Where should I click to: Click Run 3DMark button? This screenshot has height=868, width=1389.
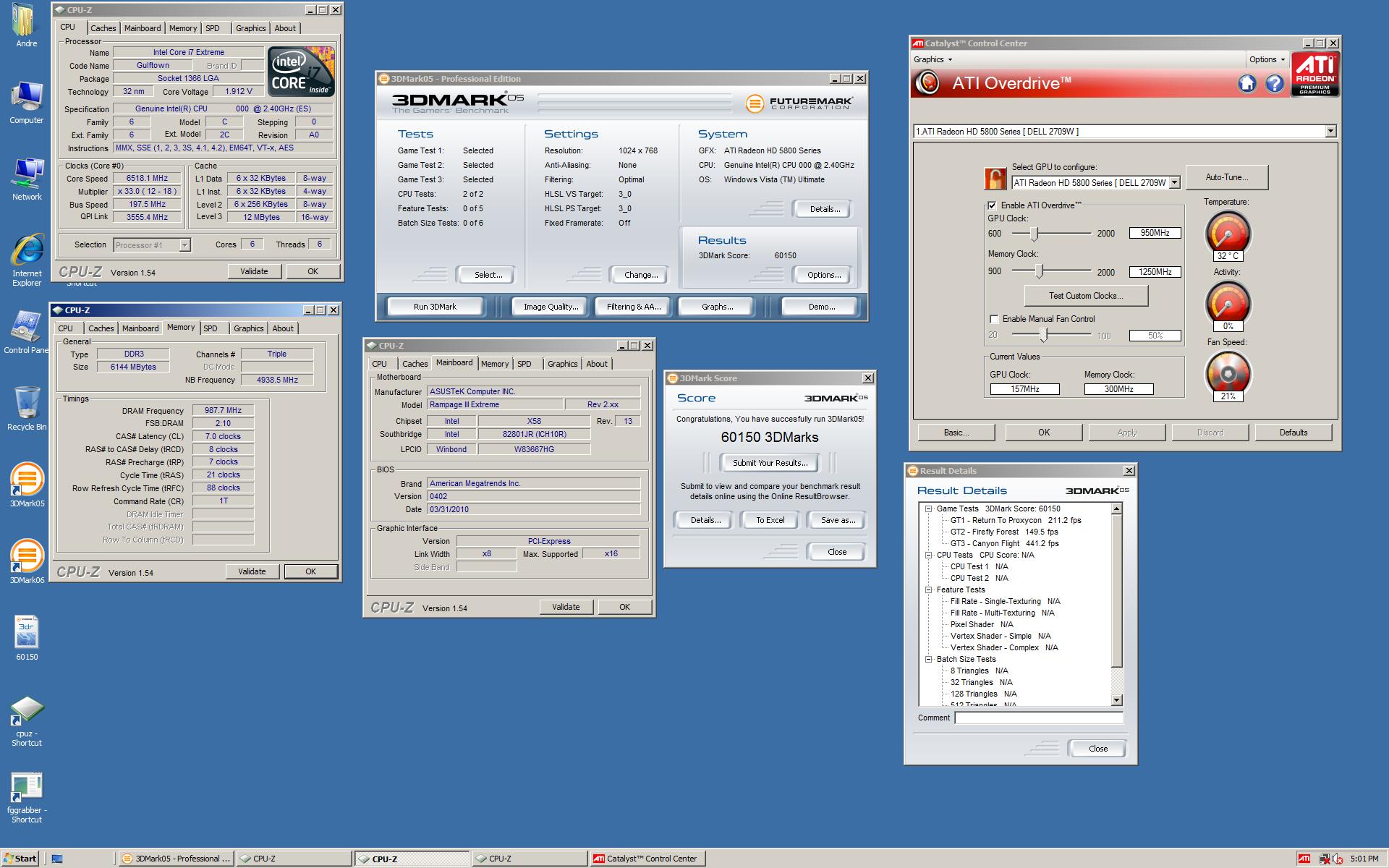tap(435, 307)
